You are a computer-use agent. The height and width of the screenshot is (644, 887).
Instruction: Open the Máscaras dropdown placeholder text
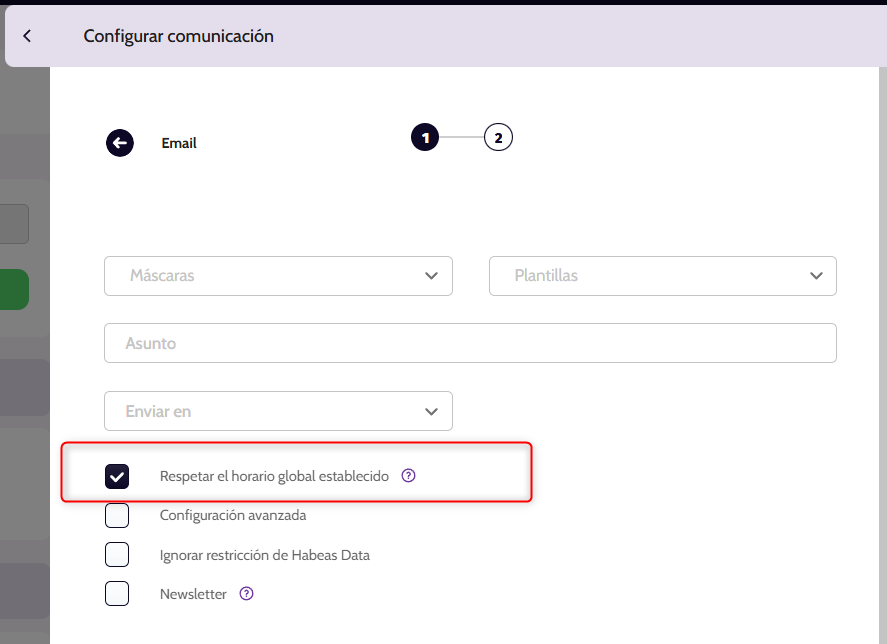162,275
